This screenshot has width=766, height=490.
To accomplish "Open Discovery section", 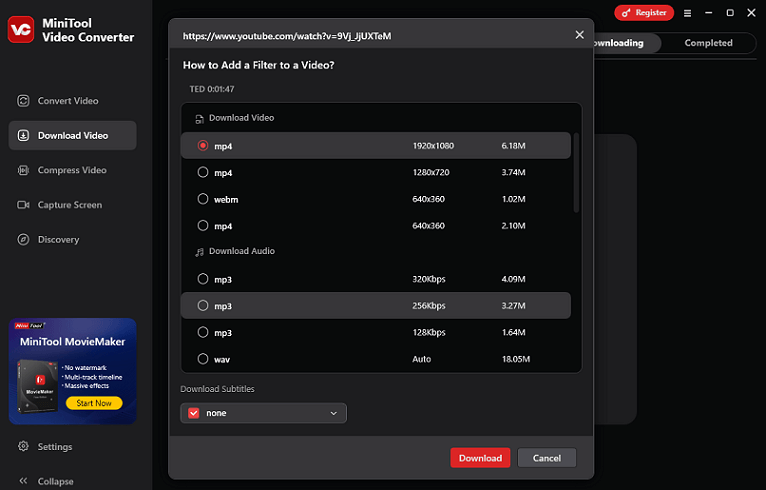I will (72, 239).
